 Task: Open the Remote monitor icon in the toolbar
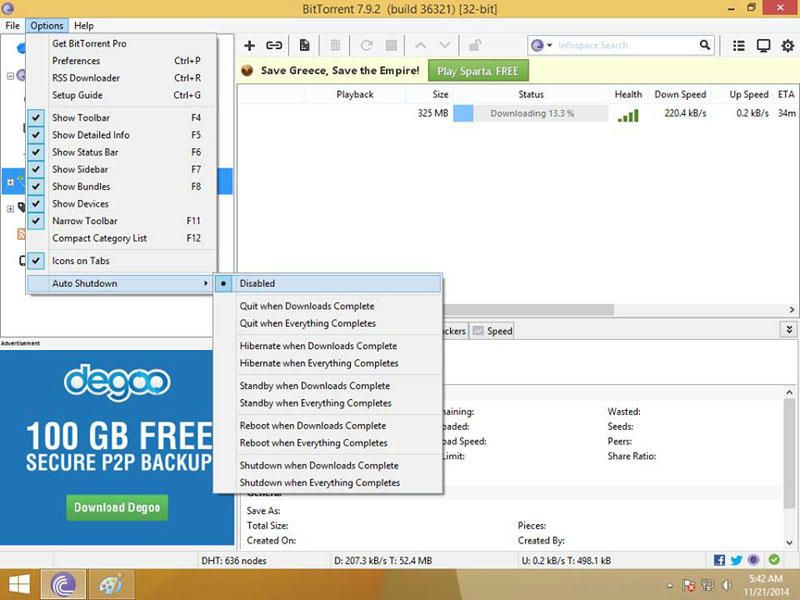(x=763, y=45)
